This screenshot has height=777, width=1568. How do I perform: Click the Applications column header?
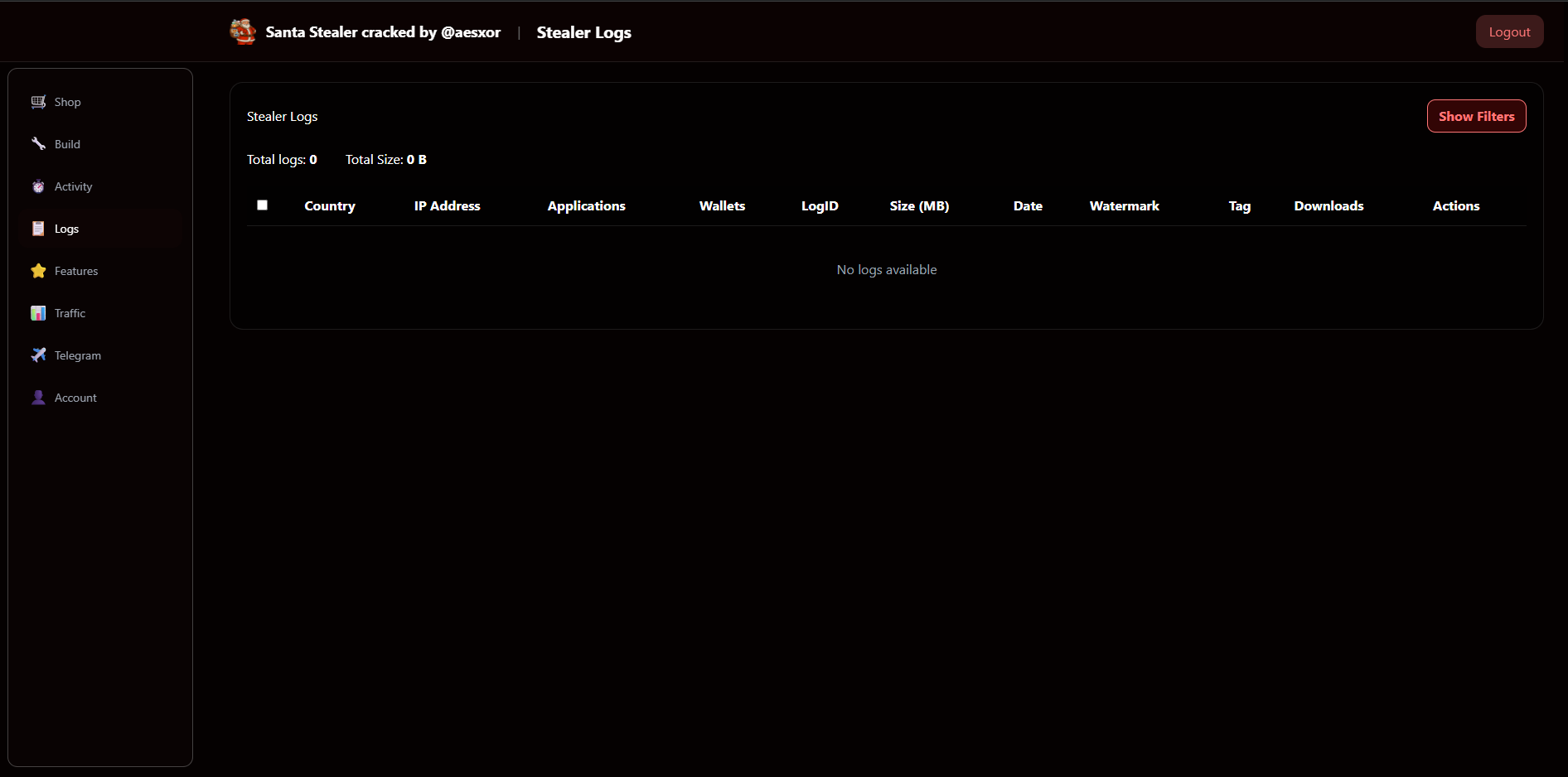click(x=587, y=205)
